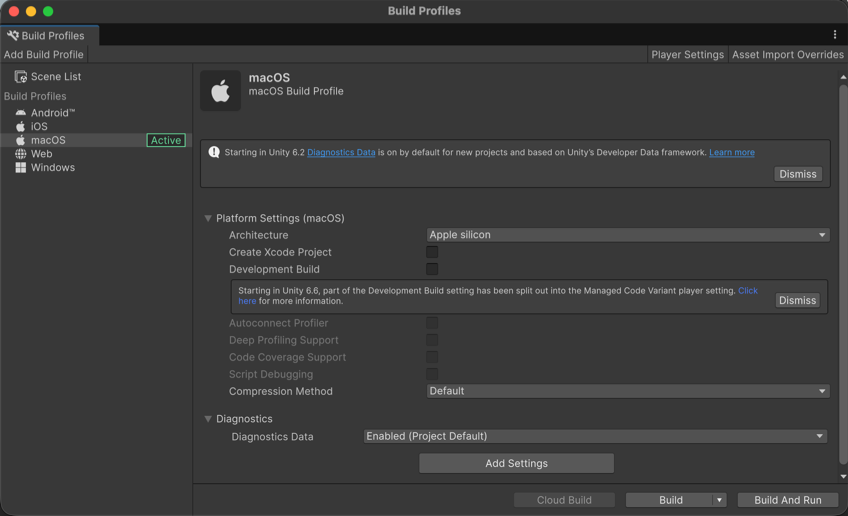Image resolution: width=848 pixels, height=516 pixels.
Task: Open the Compression Method dropdown
Action: (627, 391)
